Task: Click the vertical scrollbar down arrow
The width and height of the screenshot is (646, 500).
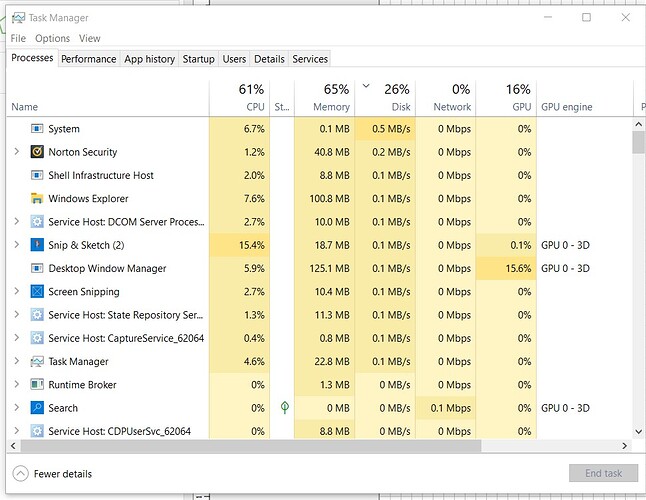Action: pyautogui.click(x=639, y=432)
